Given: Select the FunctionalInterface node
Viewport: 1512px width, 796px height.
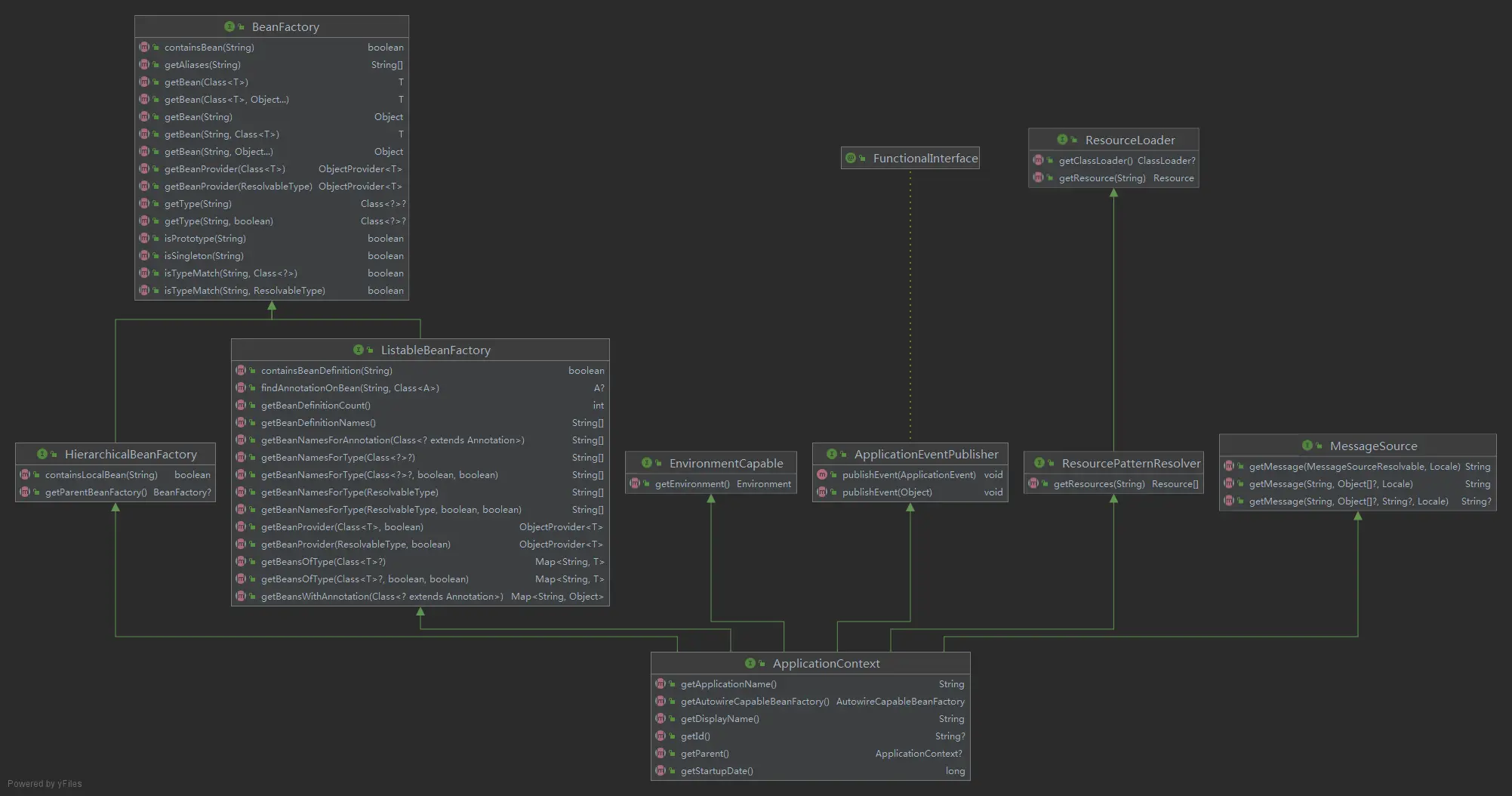Looking at the screenshot, I should pos(910,158).
